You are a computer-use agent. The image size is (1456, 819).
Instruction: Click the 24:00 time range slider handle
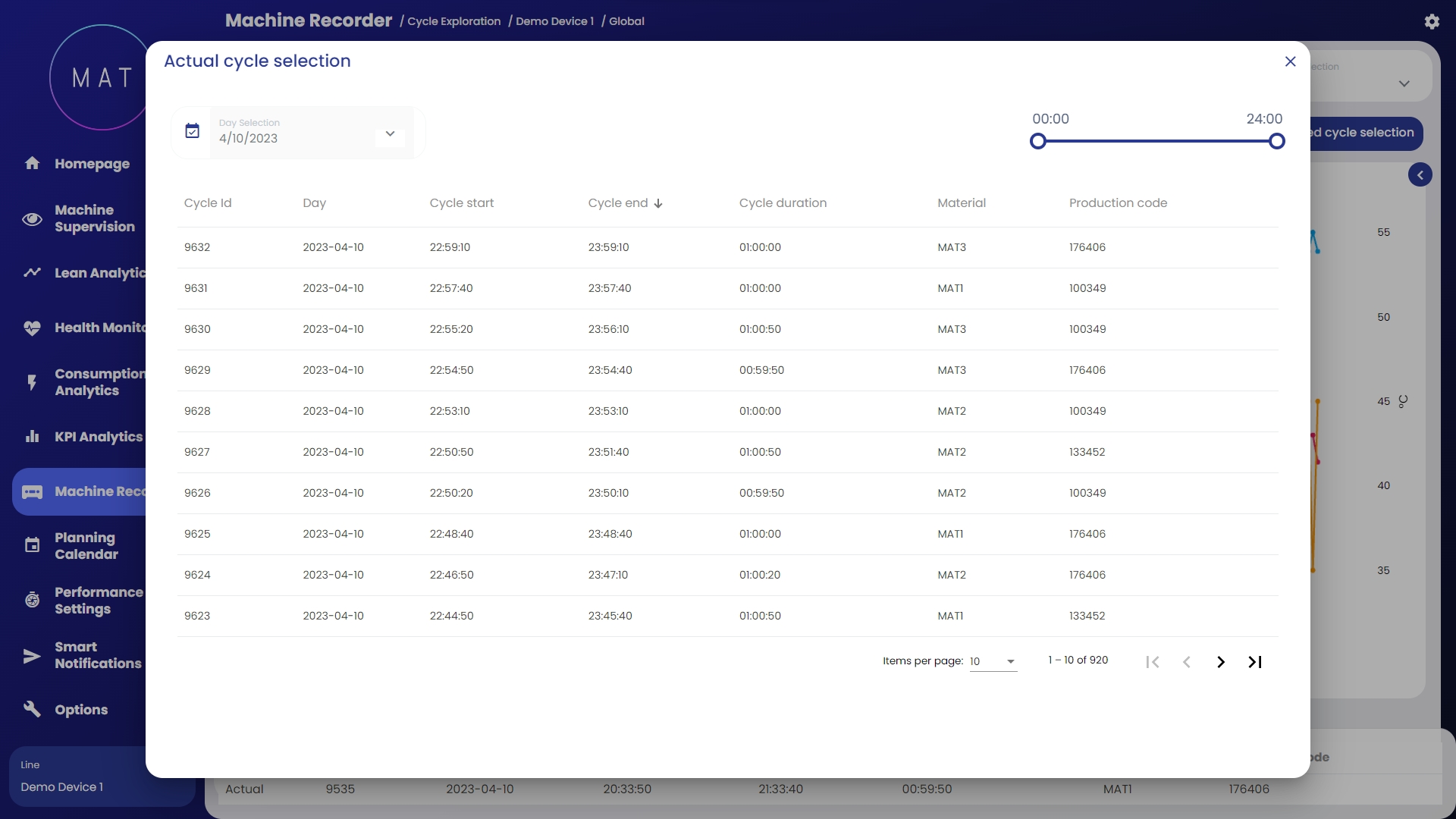coord(1276,141)
